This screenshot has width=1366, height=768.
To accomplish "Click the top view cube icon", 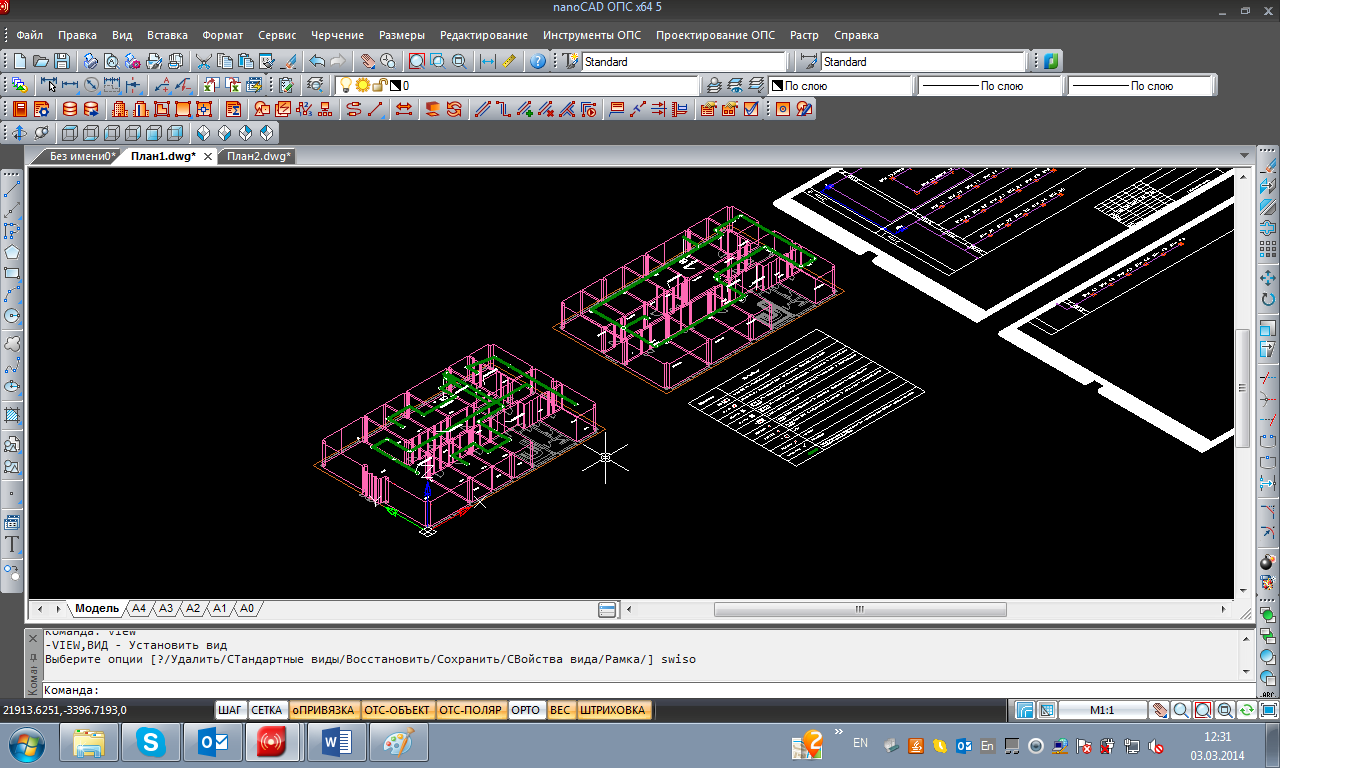I will [69, 133].
